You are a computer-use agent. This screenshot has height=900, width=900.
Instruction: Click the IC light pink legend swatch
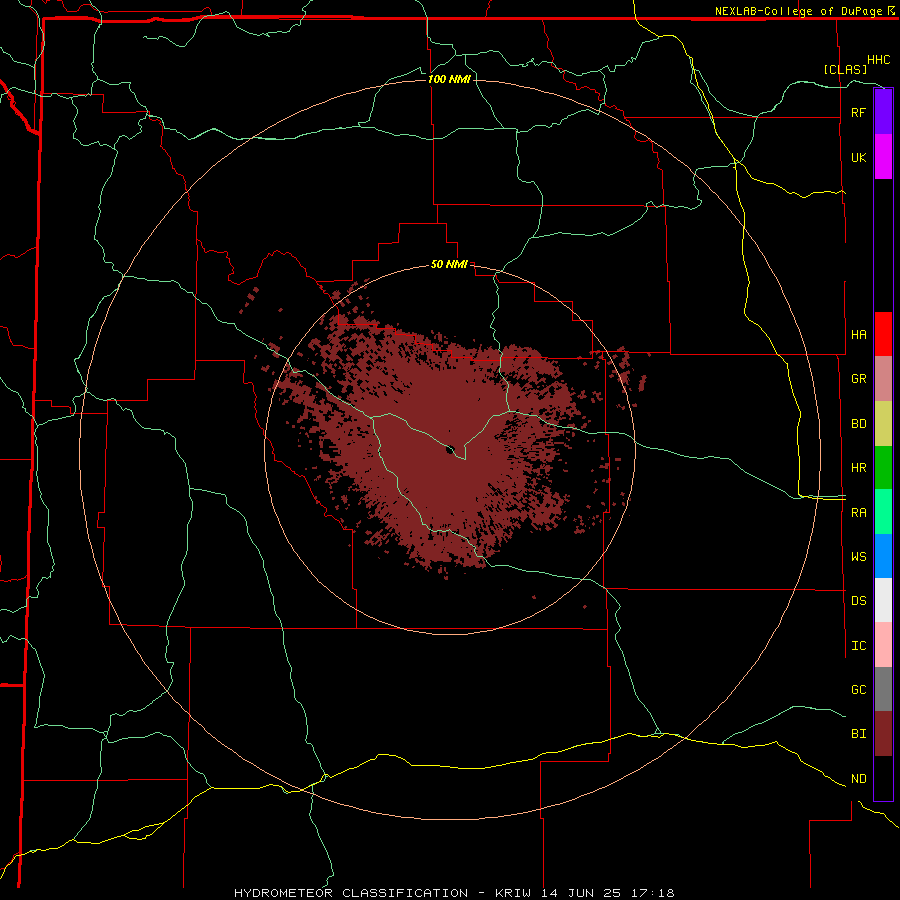point(883,645)
